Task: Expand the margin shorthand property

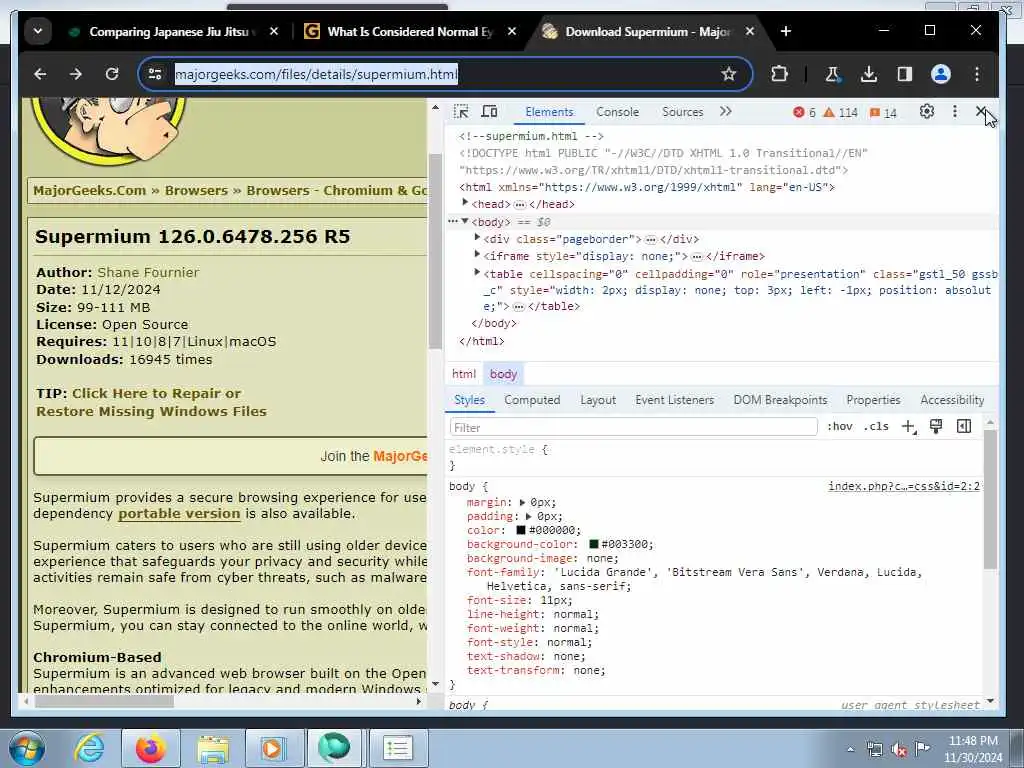Action: 522,502
